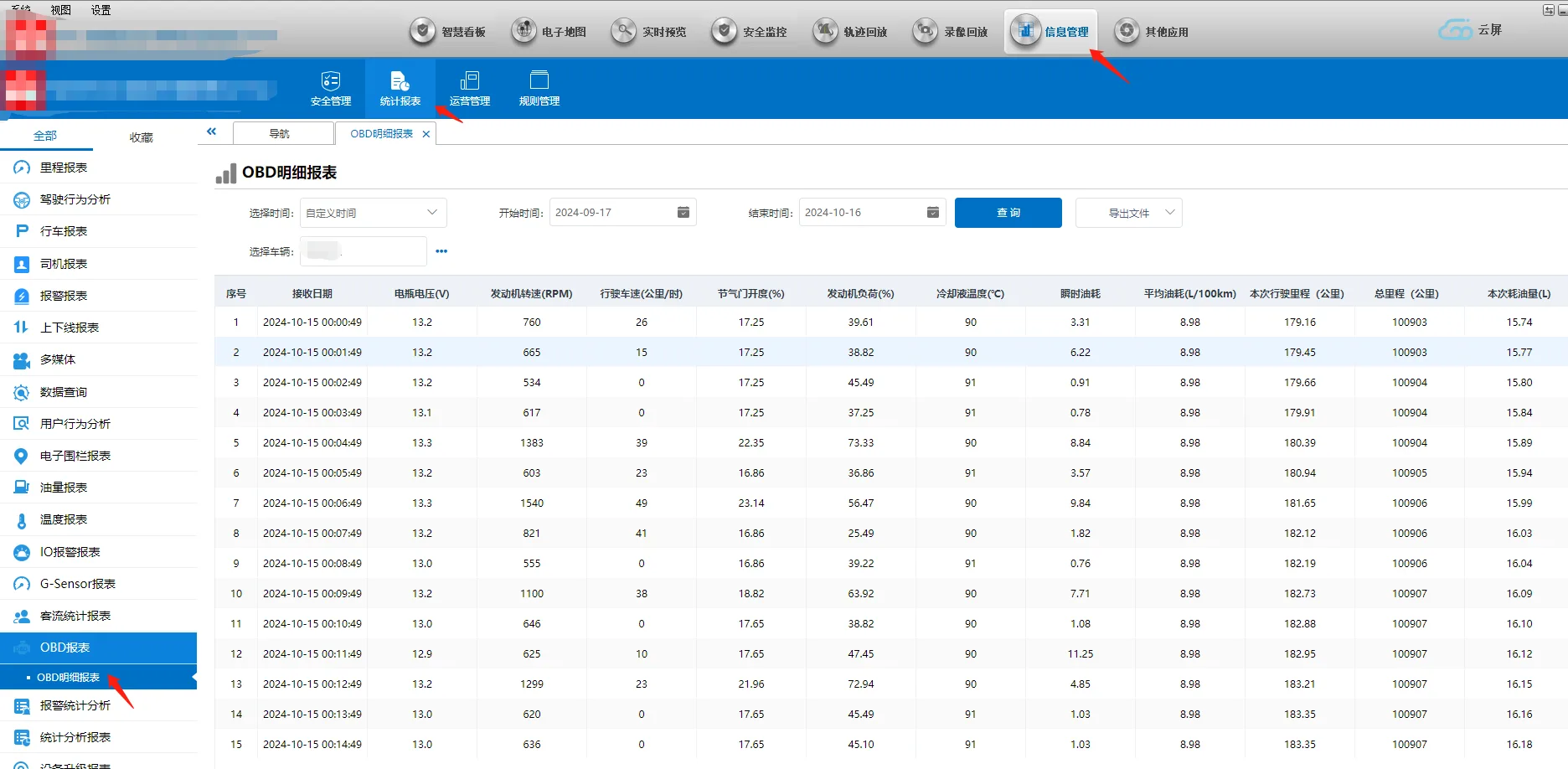Open 多媒体 in the sidebar
This screenshot has width=1568, height=769.
pos(99,359)
